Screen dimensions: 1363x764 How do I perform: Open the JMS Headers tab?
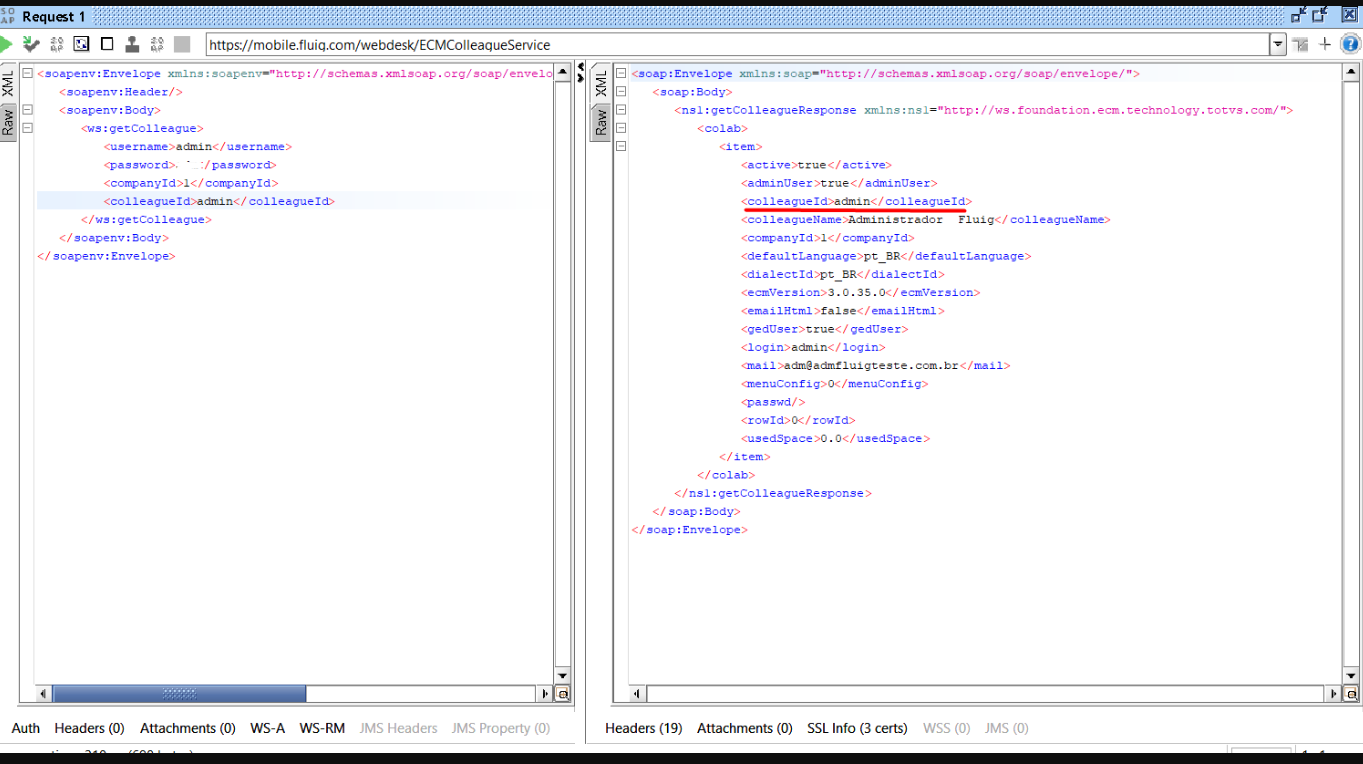398,728
